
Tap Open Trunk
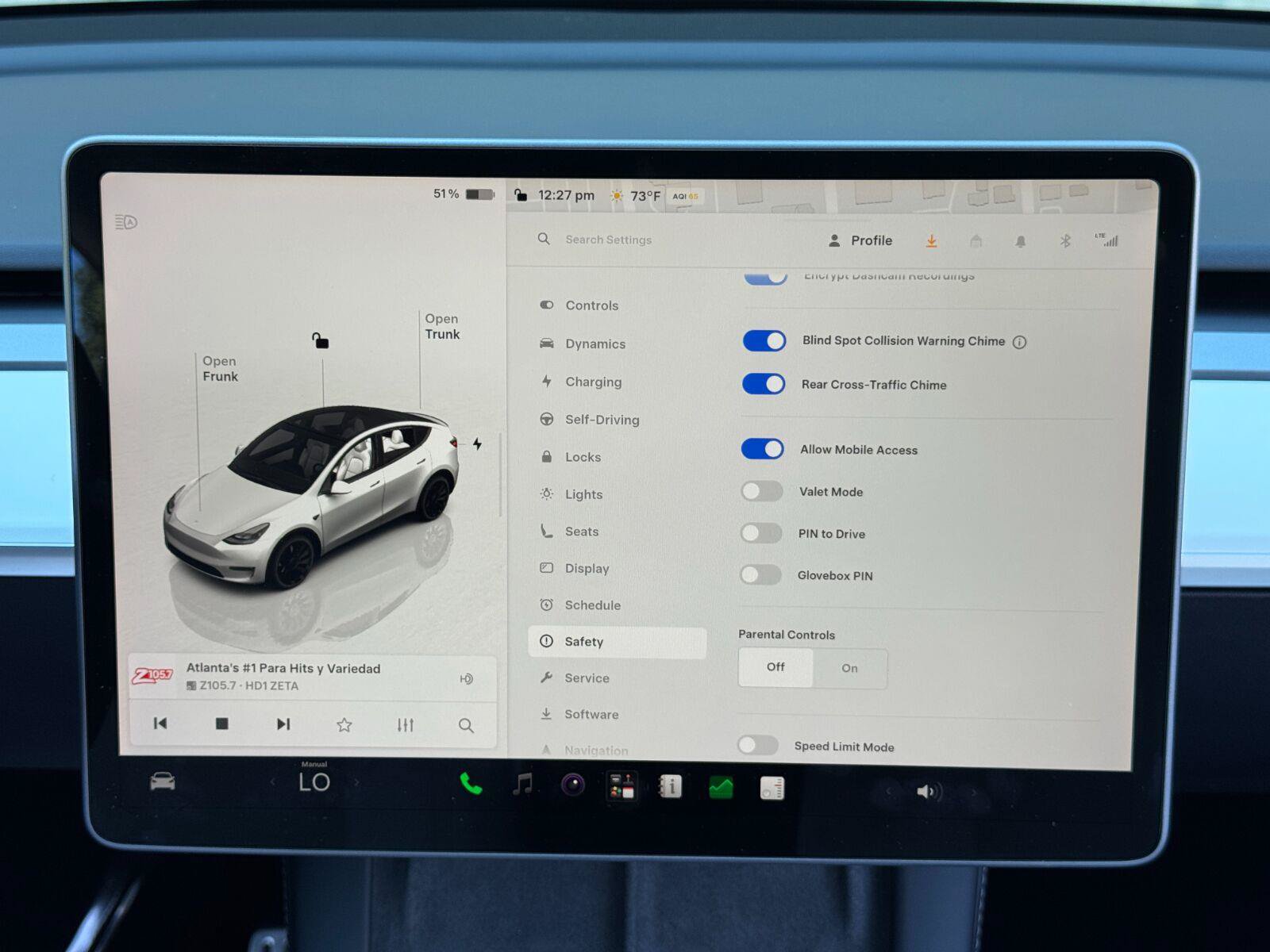tap(442, 326)
